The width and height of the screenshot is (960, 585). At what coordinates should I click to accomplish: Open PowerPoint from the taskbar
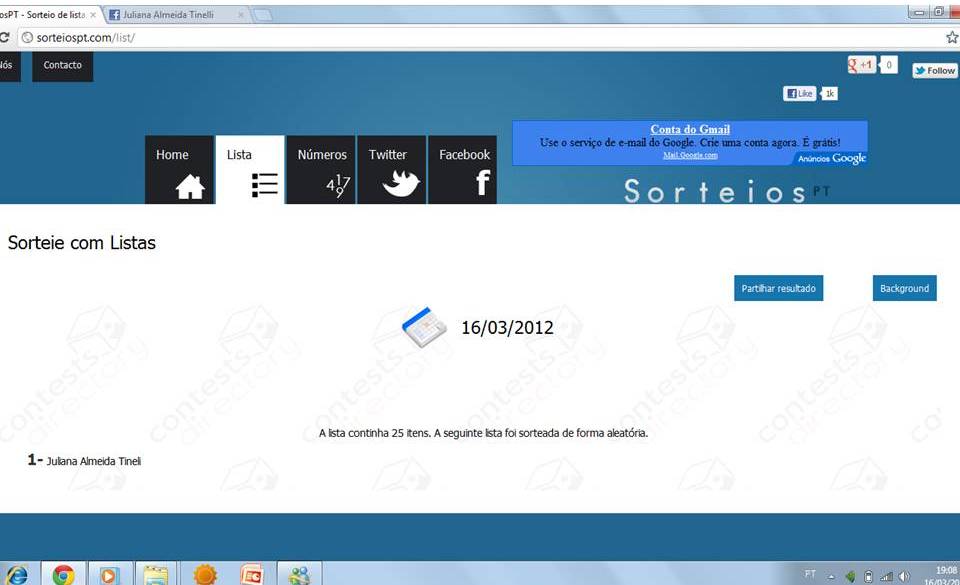pyautogui.click(x=252, y=575)
